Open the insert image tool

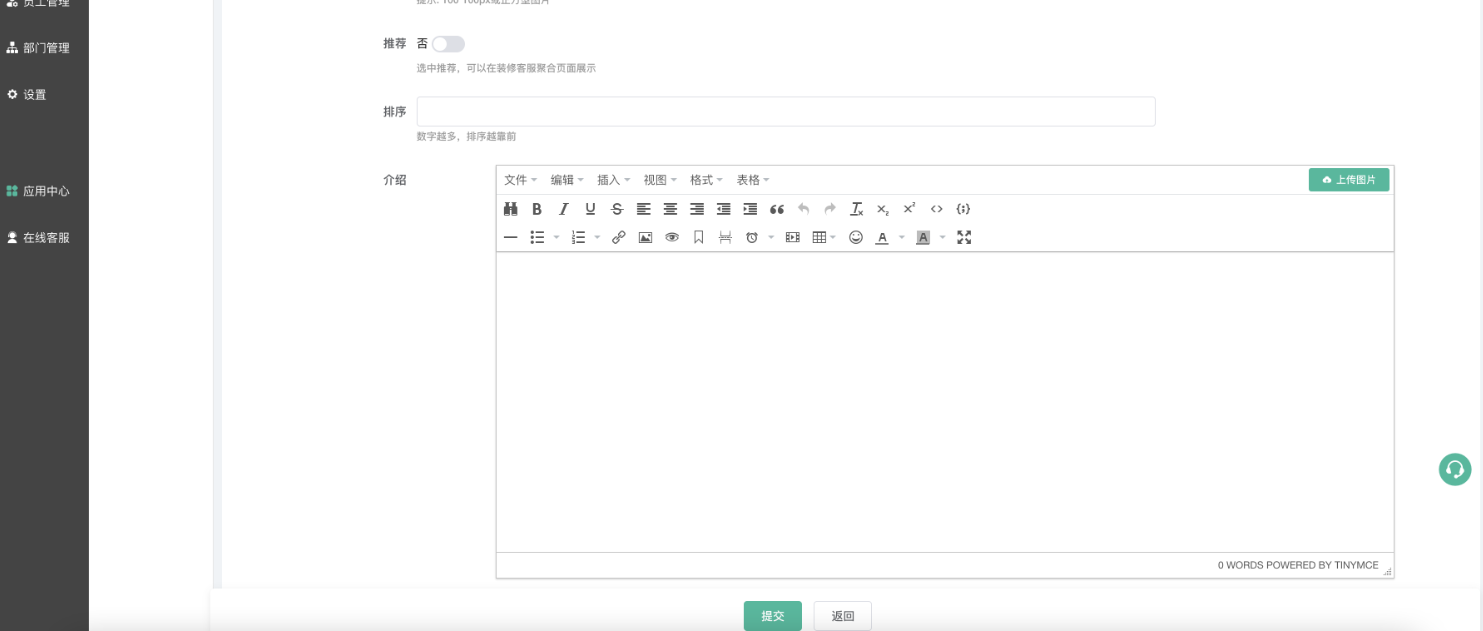(645, 237)
